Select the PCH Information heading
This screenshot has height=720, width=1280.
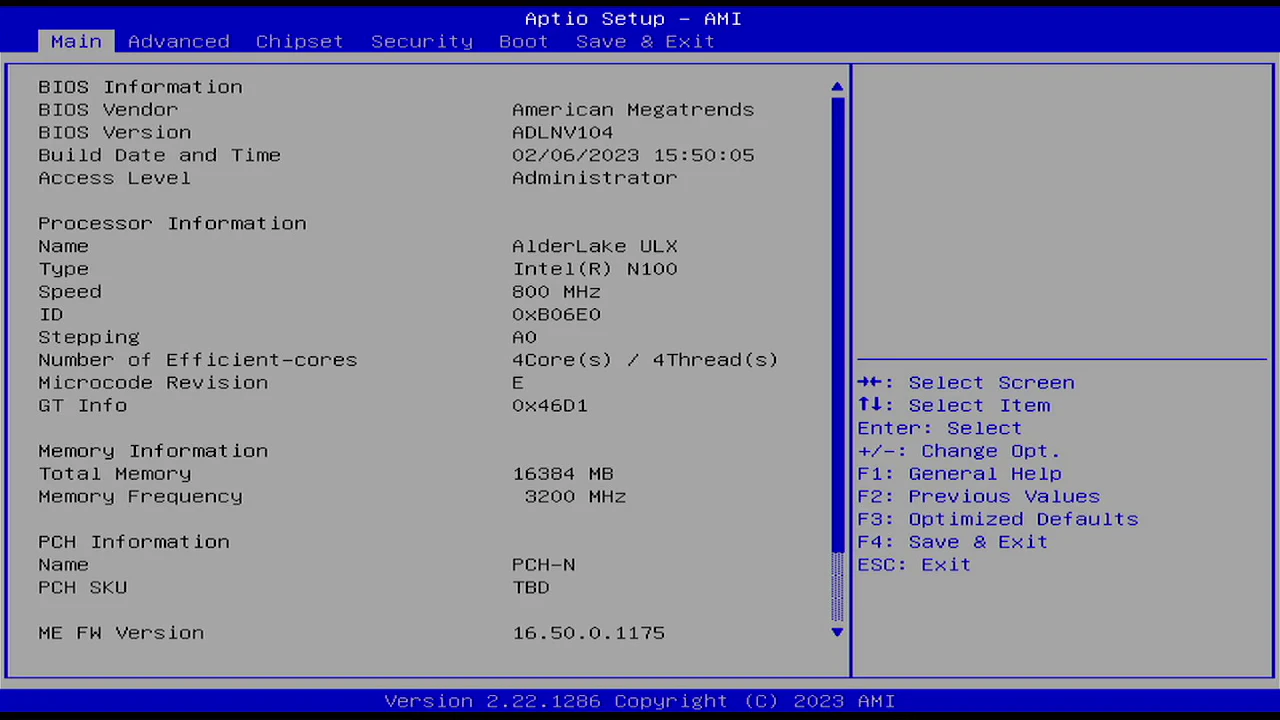click(134, 542)
